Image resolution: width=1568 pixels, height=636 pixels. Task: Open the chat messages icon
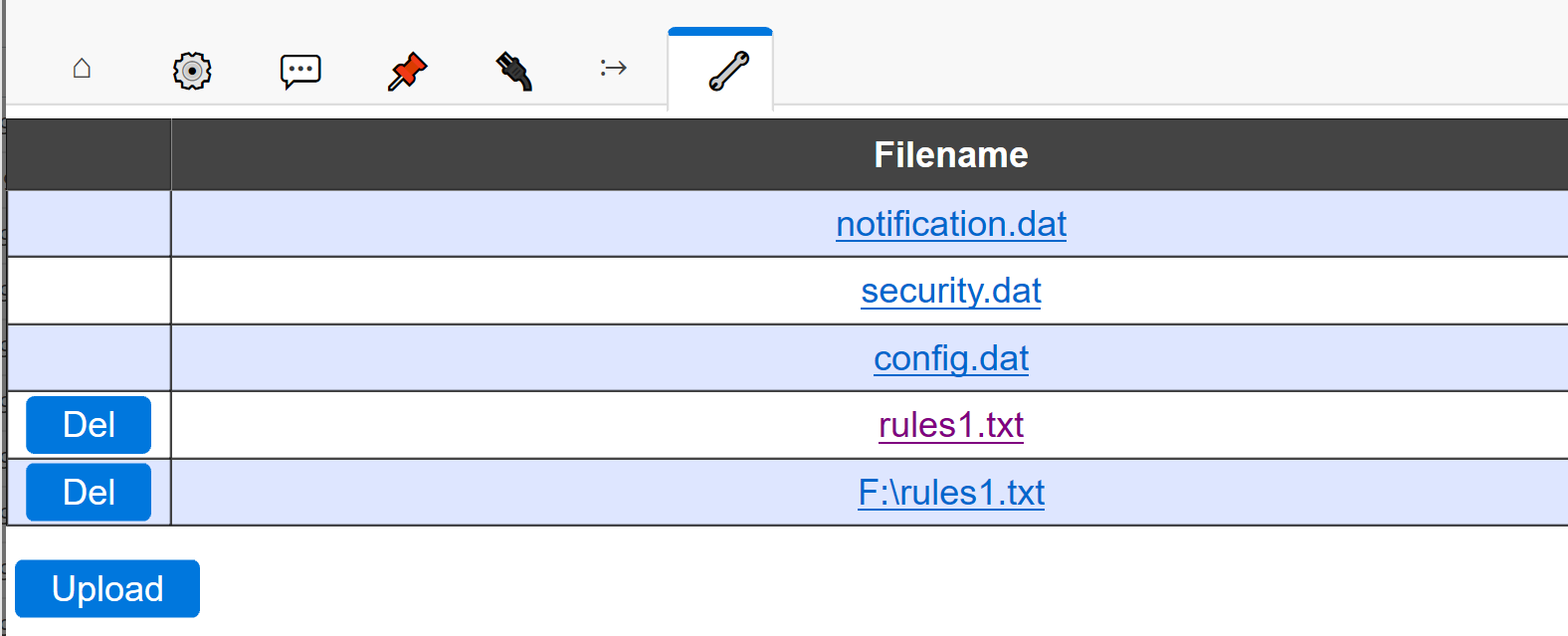click(x=300, y=69)
